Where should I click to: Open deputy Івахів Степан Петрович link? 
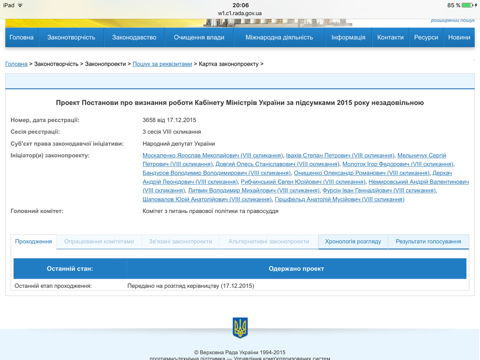coord(340,155)
